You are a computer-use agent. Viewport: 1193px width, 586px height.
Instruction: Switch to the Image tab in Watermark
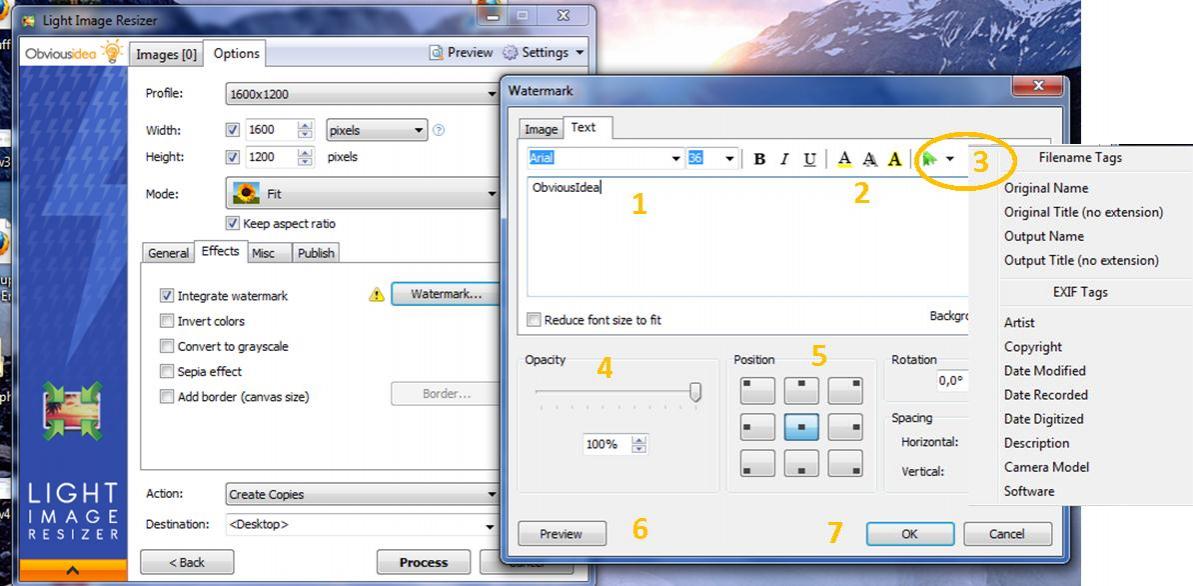coord(541,129)
